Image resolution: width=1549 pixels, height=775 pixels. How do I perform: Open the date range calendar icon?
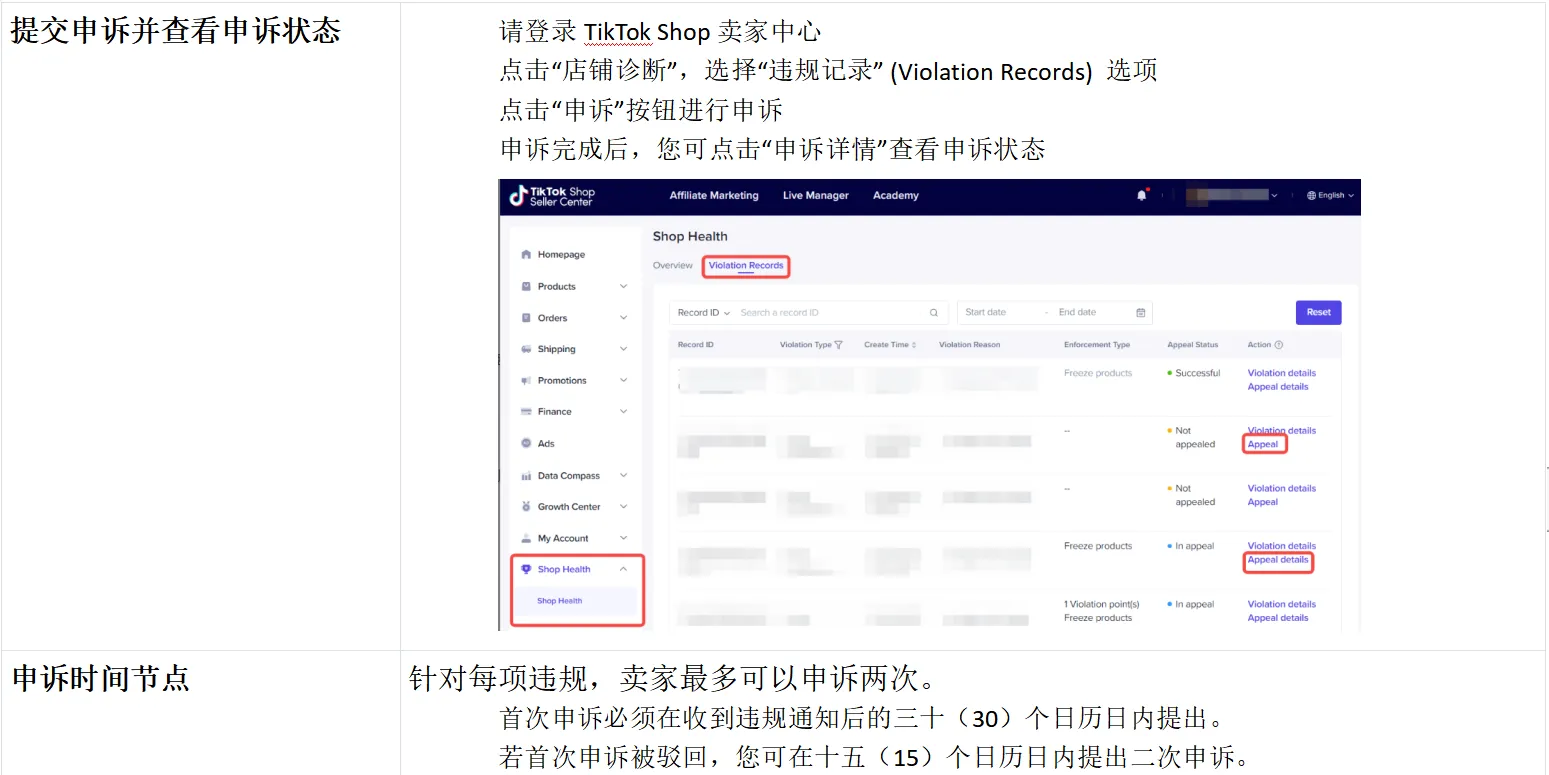1140,313
